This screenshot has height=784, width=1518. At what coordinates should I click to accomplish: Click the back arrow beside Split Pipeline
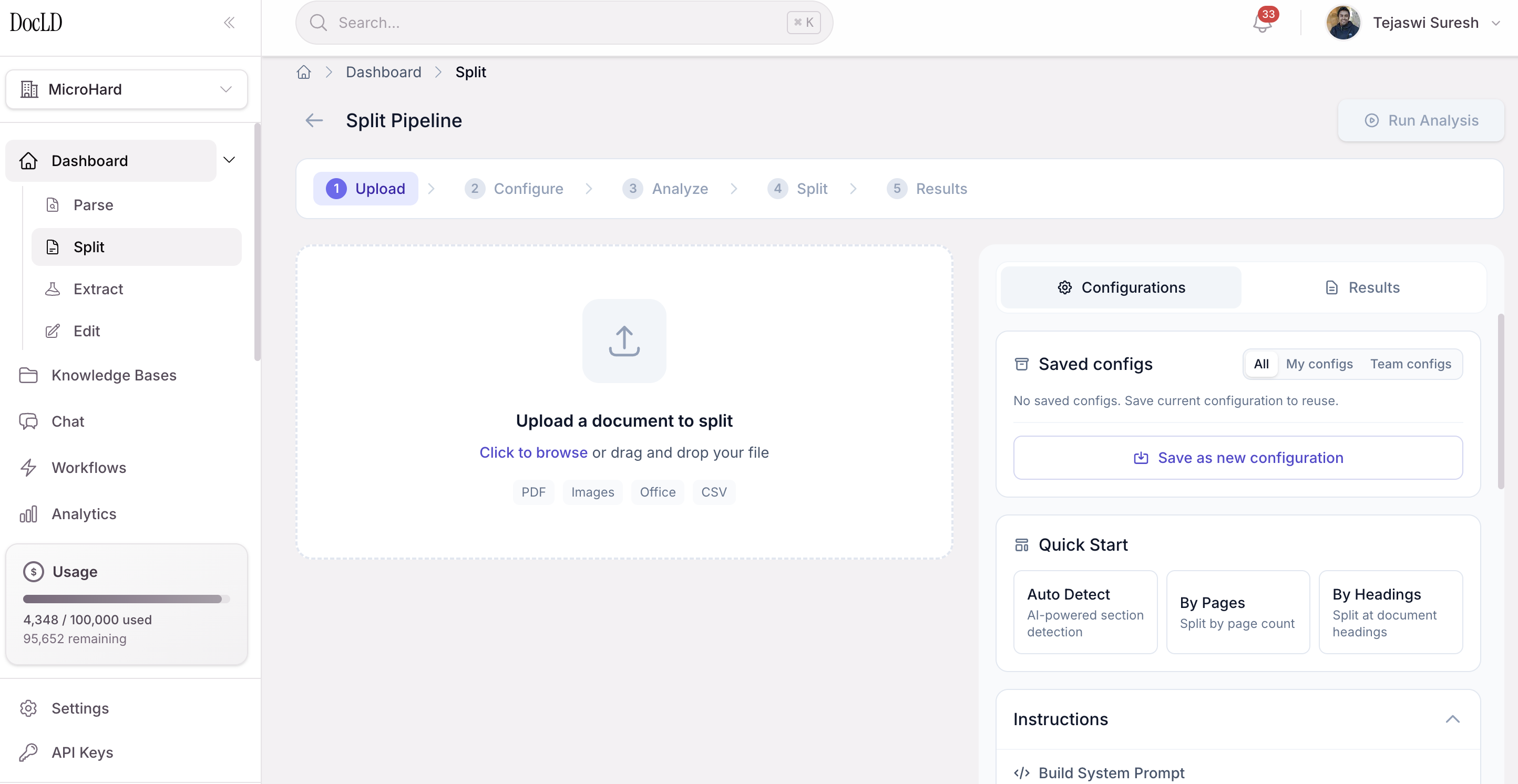(314, 120)
